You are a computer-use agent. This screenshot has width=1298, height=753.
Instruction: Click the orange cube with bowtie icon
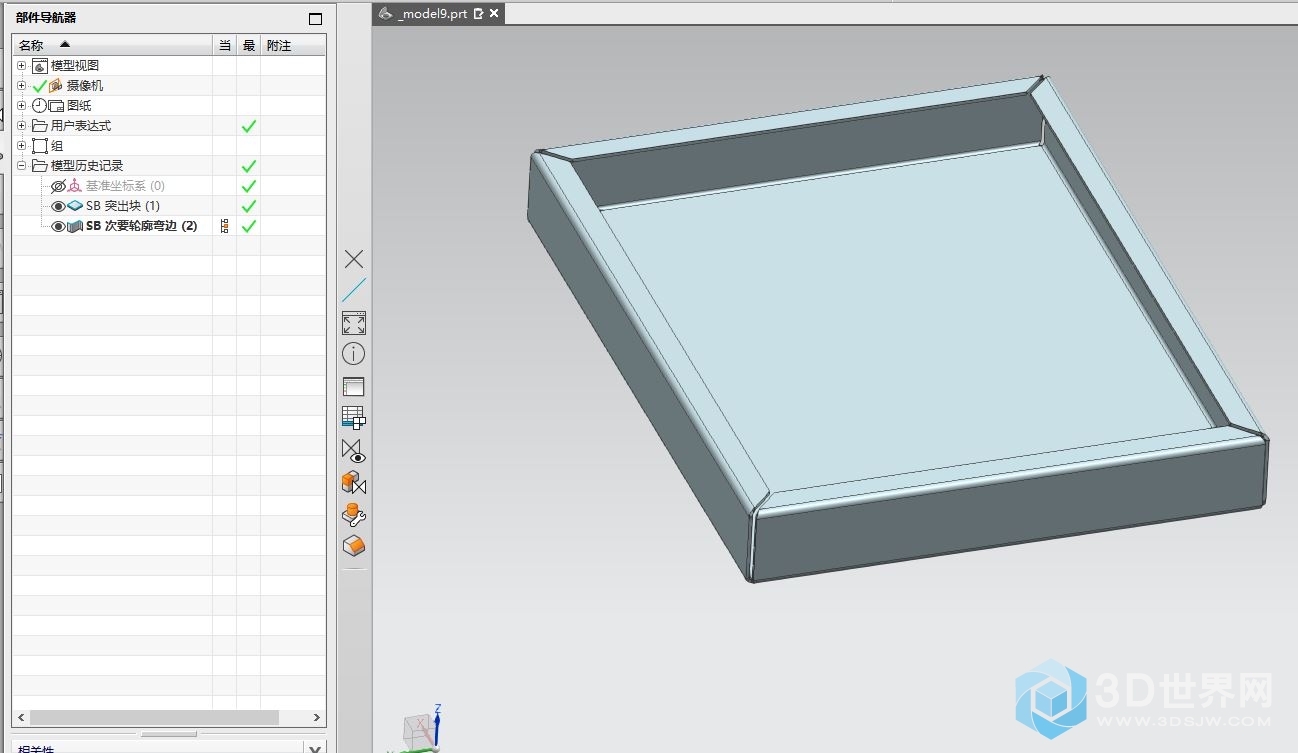point(354,483)
